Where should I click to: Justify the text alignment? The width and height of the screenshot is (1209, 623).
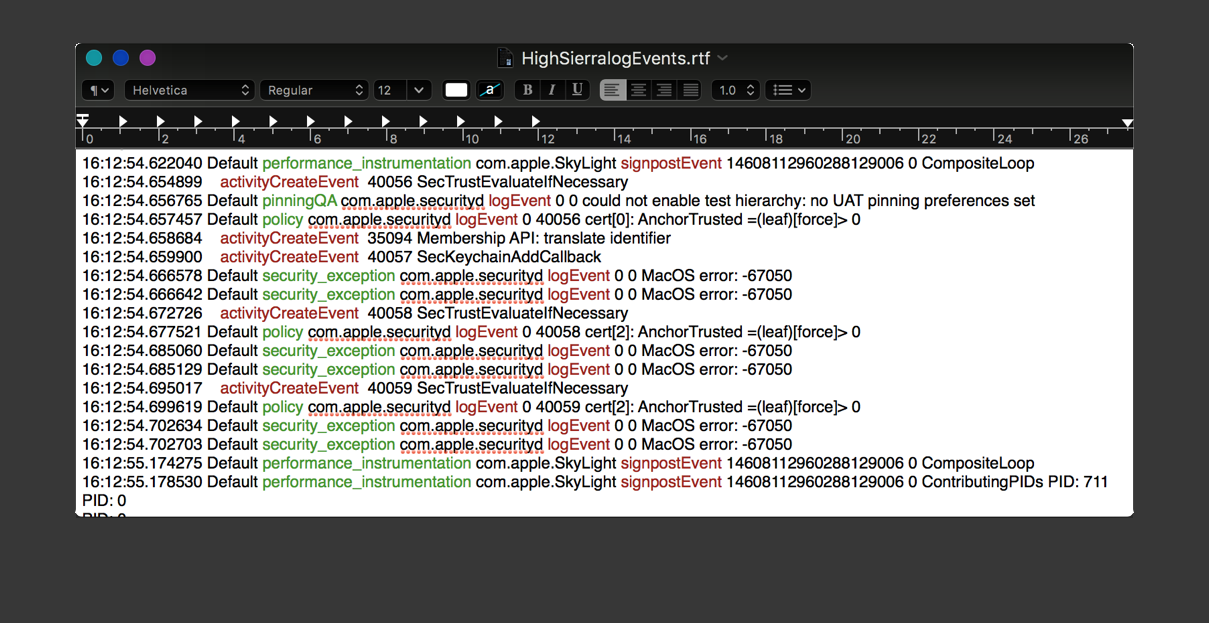[x=690, y=90]
